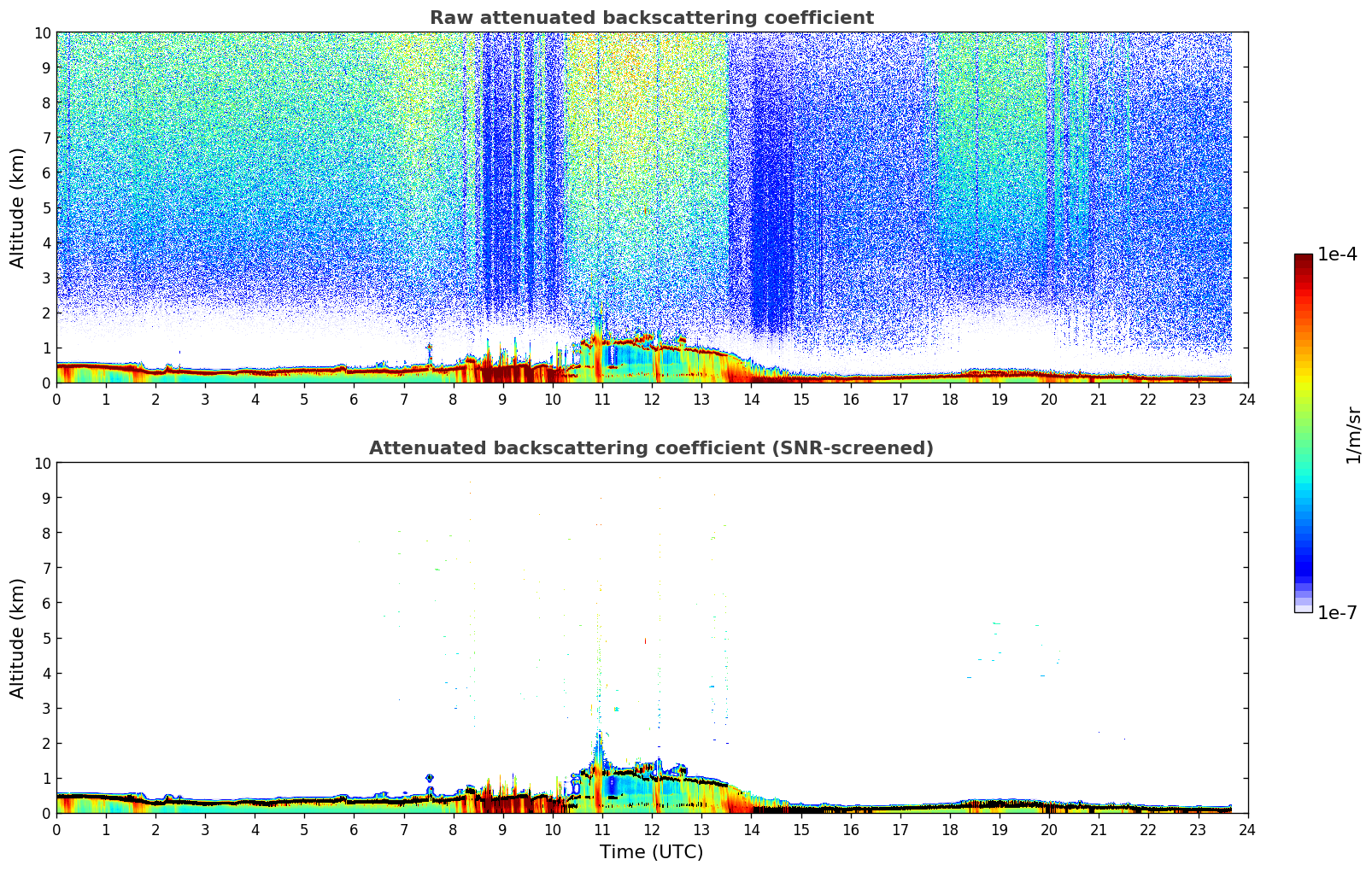Click time tick '18' under the upper plot

pos(950,399)
